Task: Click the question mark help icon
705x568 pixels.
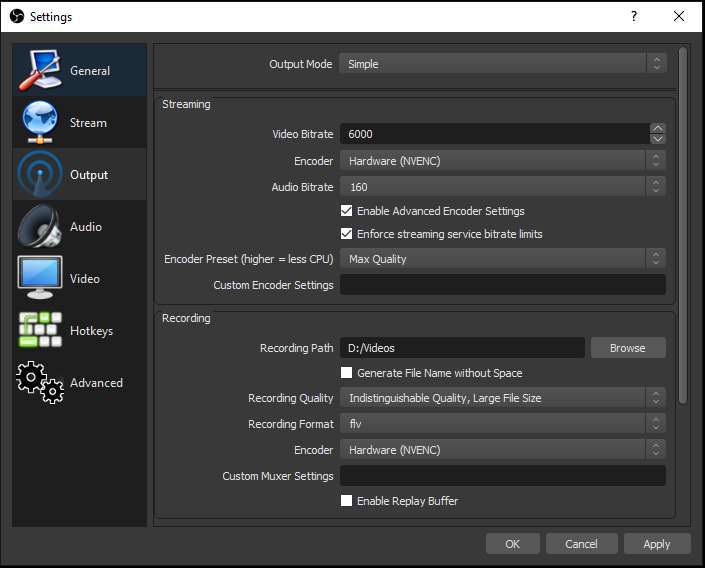Action: [633, 17]
